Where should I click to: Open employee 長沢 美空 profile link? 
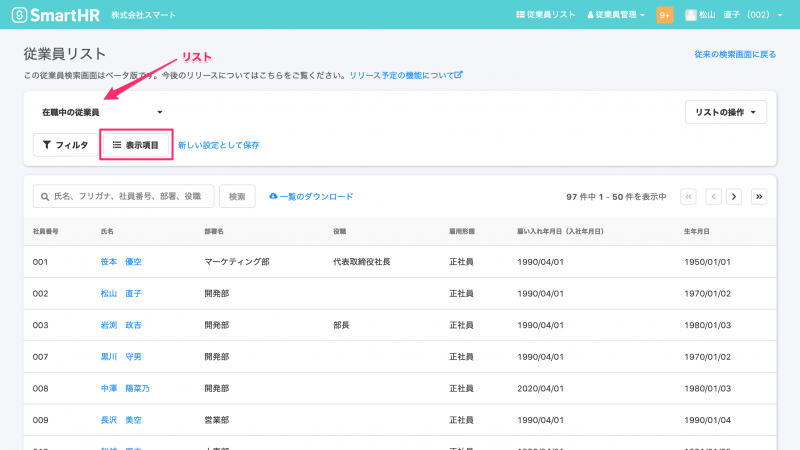[121, 420]
